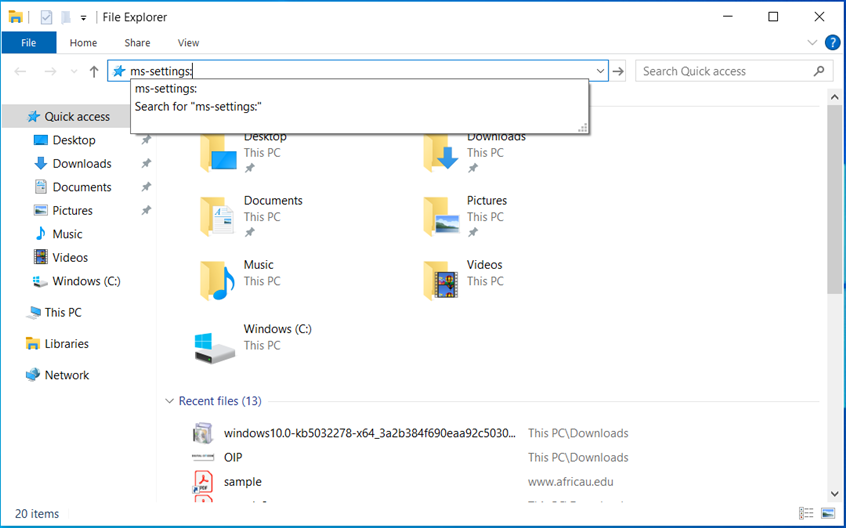This screenshot has height=528, width=846.
Task: Switch to details view icon in status bar
Action: (x=806, y=513)
